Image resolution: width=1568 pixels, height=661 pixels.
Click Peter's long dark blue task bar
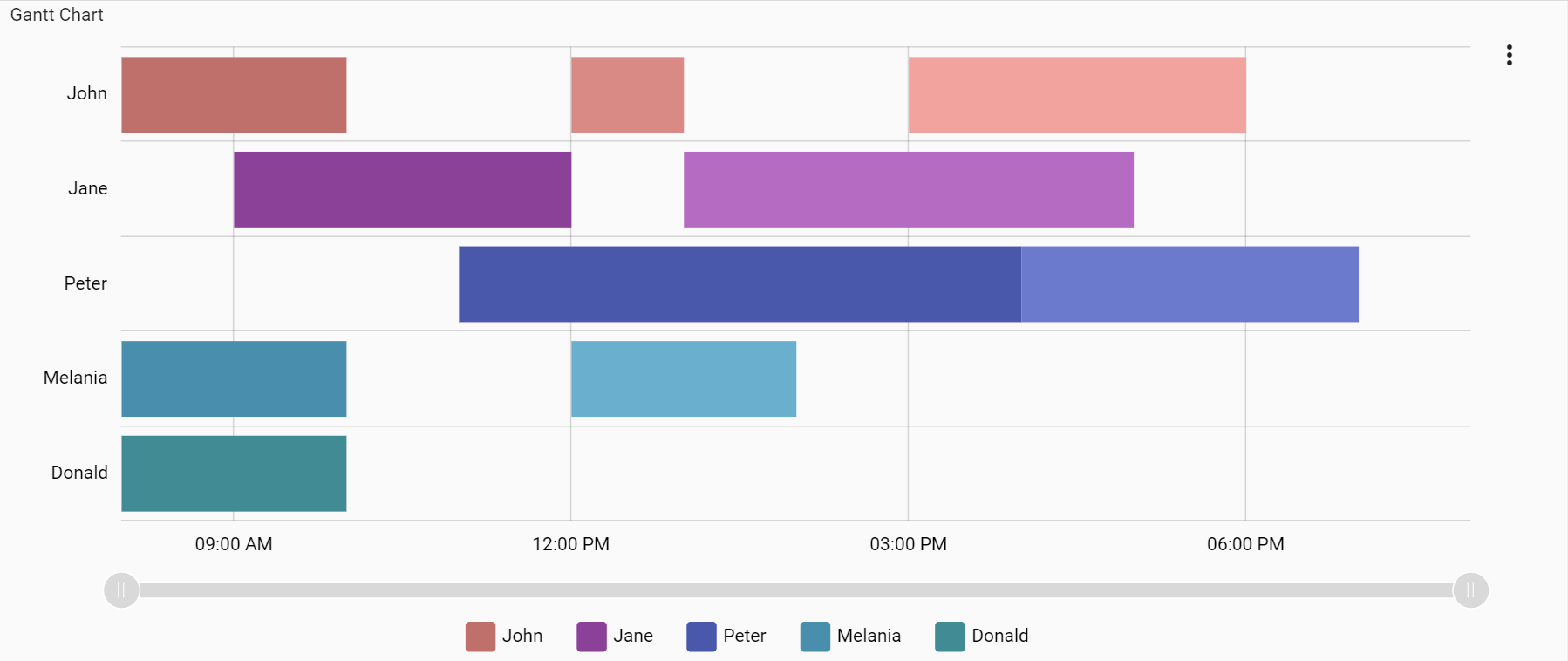(740, 283)
